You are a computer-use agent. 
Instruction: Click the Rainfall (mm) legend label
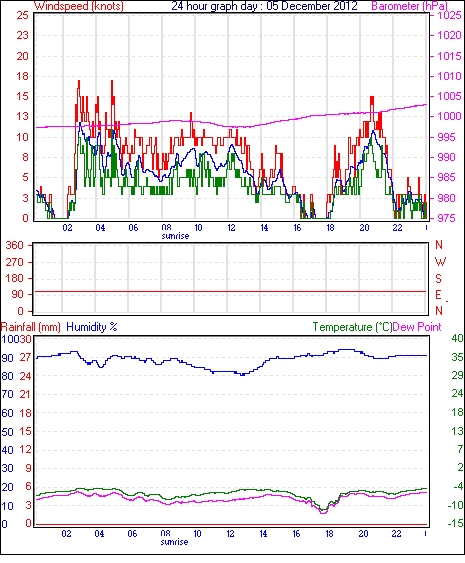click(x=31, y=327)
